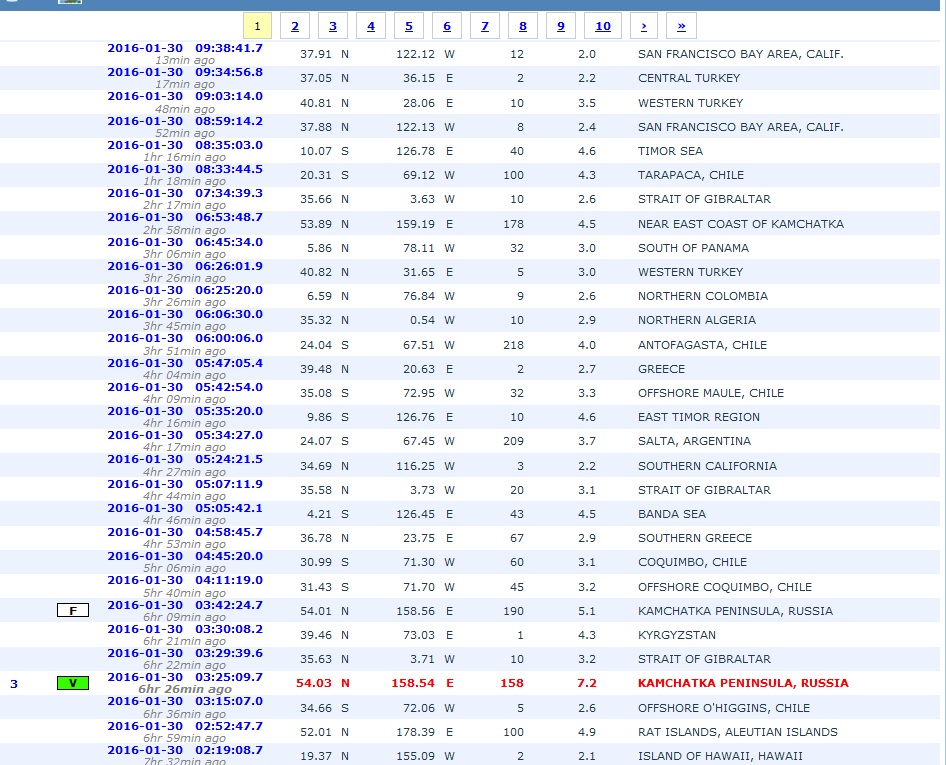The width and height of the screenshot is (946, 765).
Task: Open the 09:34:56.8 Central Turkey event
Action: coord(185,72)
